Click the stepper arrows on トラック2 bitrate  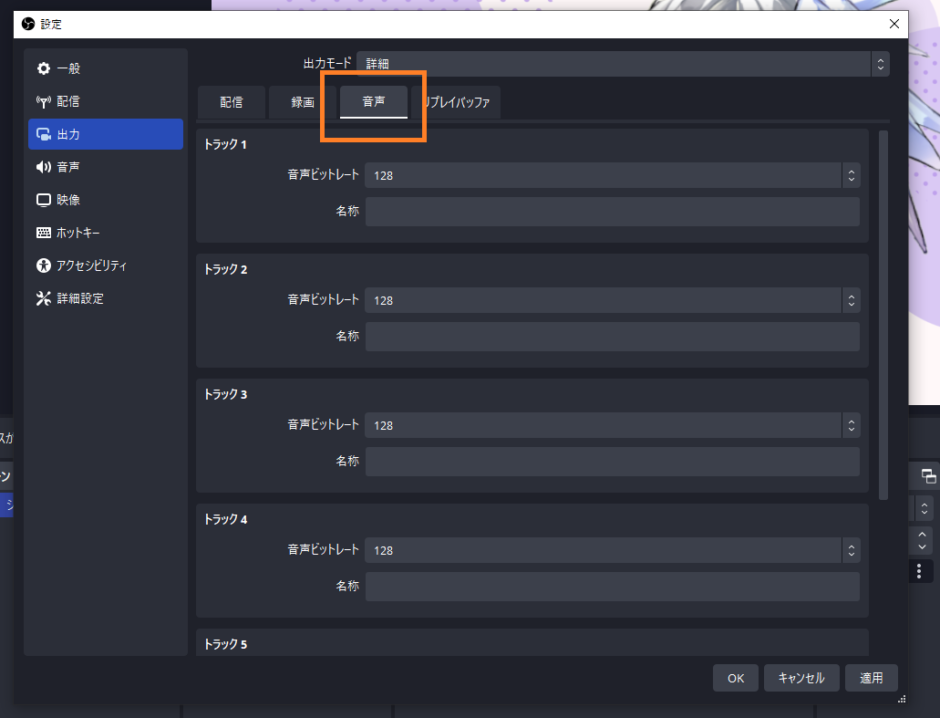850,300
